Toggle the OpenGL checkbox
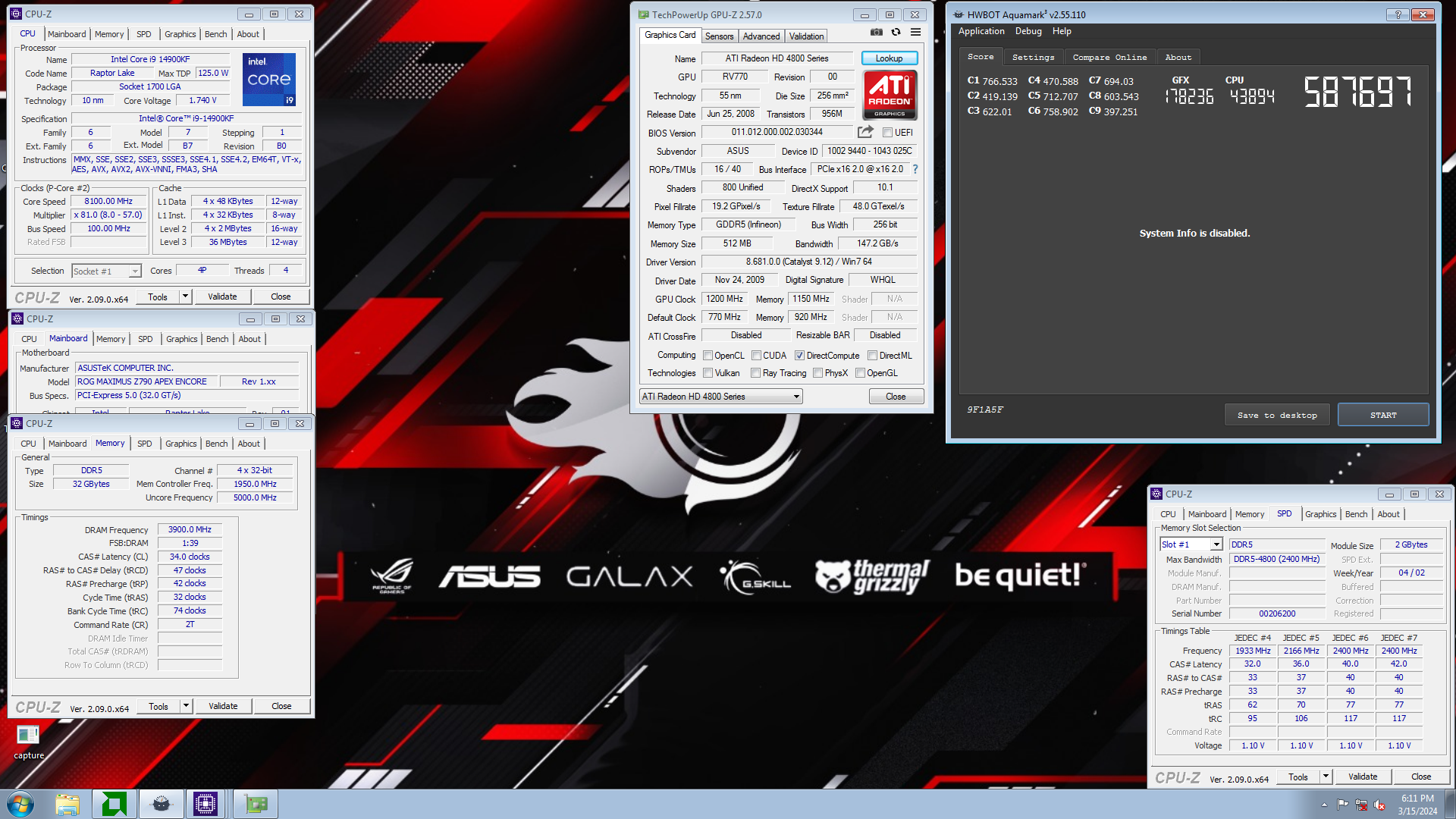 click(860, 373)
